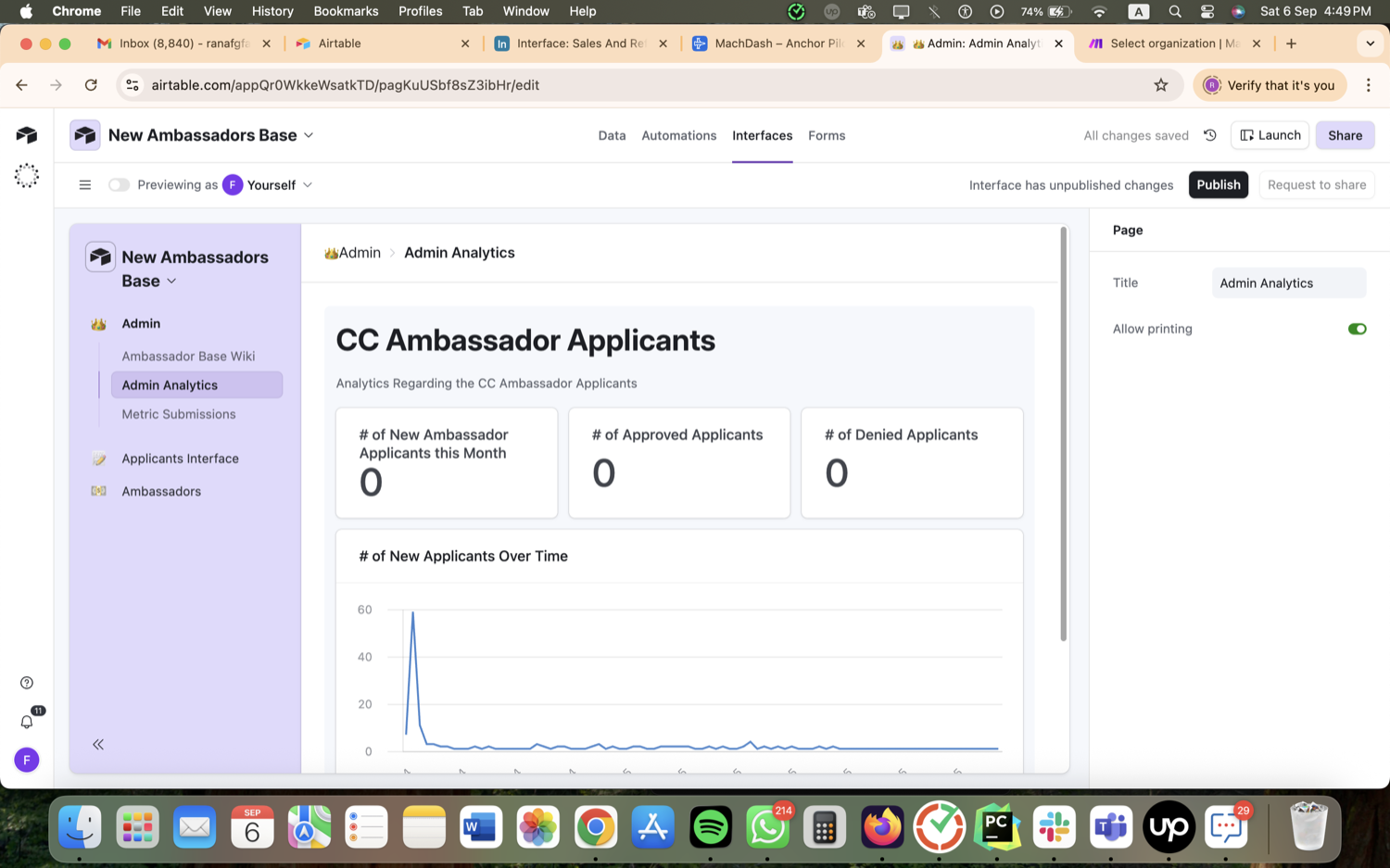Click the interface canvas vertical scrollbar

[1063, 434]
